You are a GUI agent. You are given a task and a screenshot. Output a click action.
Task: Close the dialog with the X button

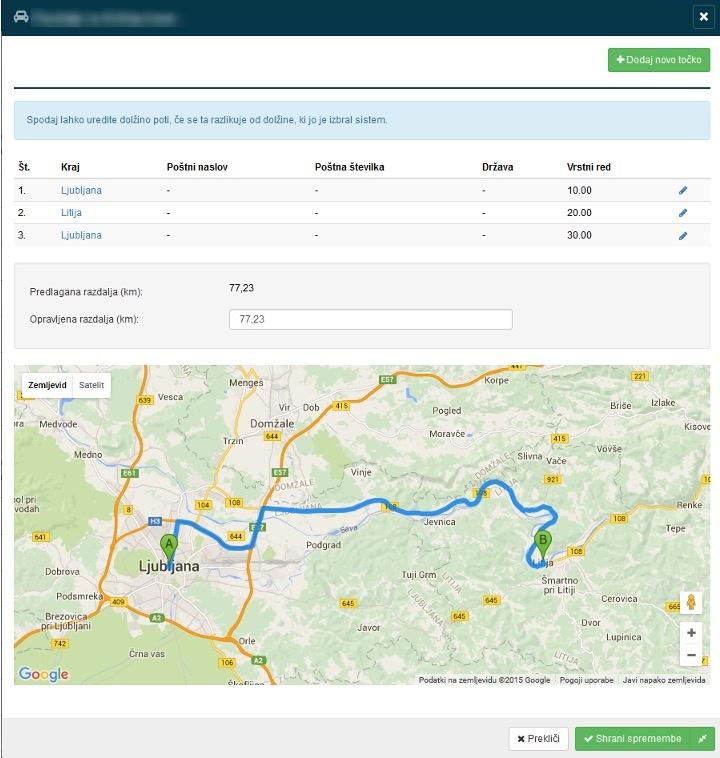click(x=704, y=17)
